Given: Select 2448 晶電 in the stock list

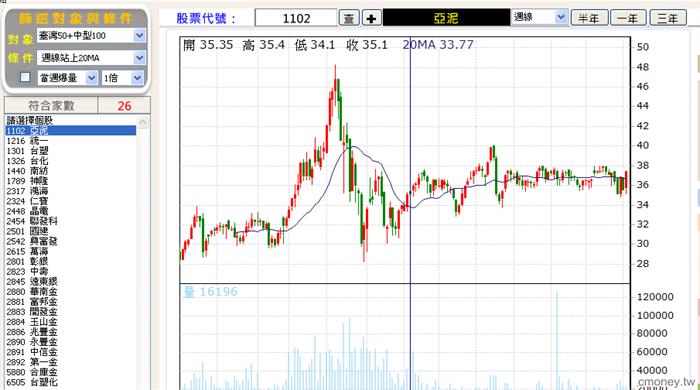Looking at the screenshot, I should coord(71,211).
